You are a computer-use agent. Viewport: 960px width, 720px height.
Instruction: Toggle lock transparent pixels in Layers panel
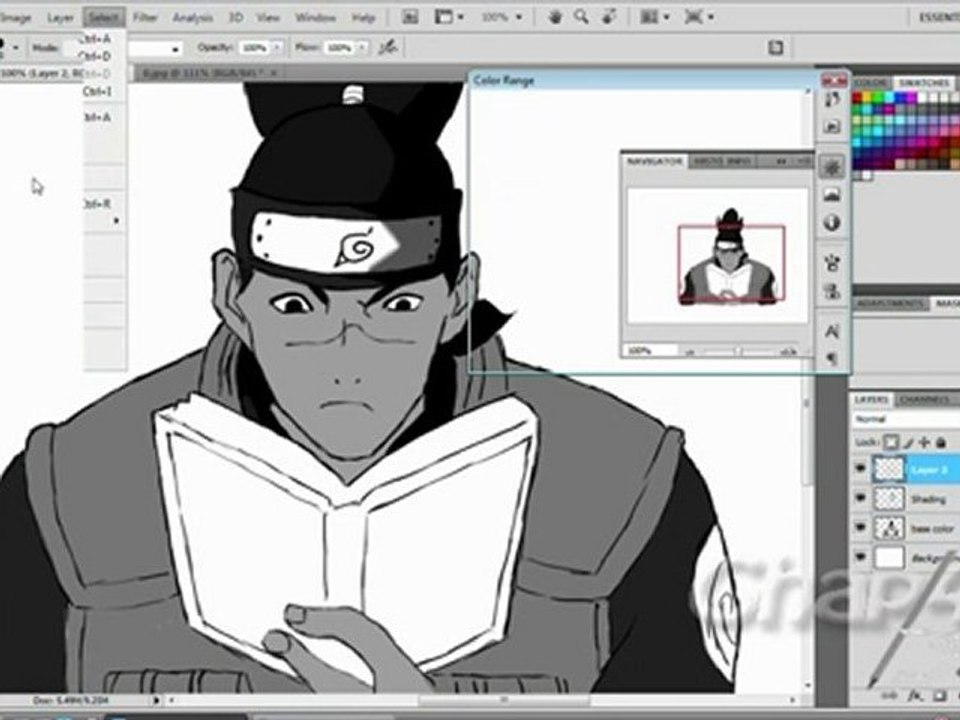[x=891, y=442]
